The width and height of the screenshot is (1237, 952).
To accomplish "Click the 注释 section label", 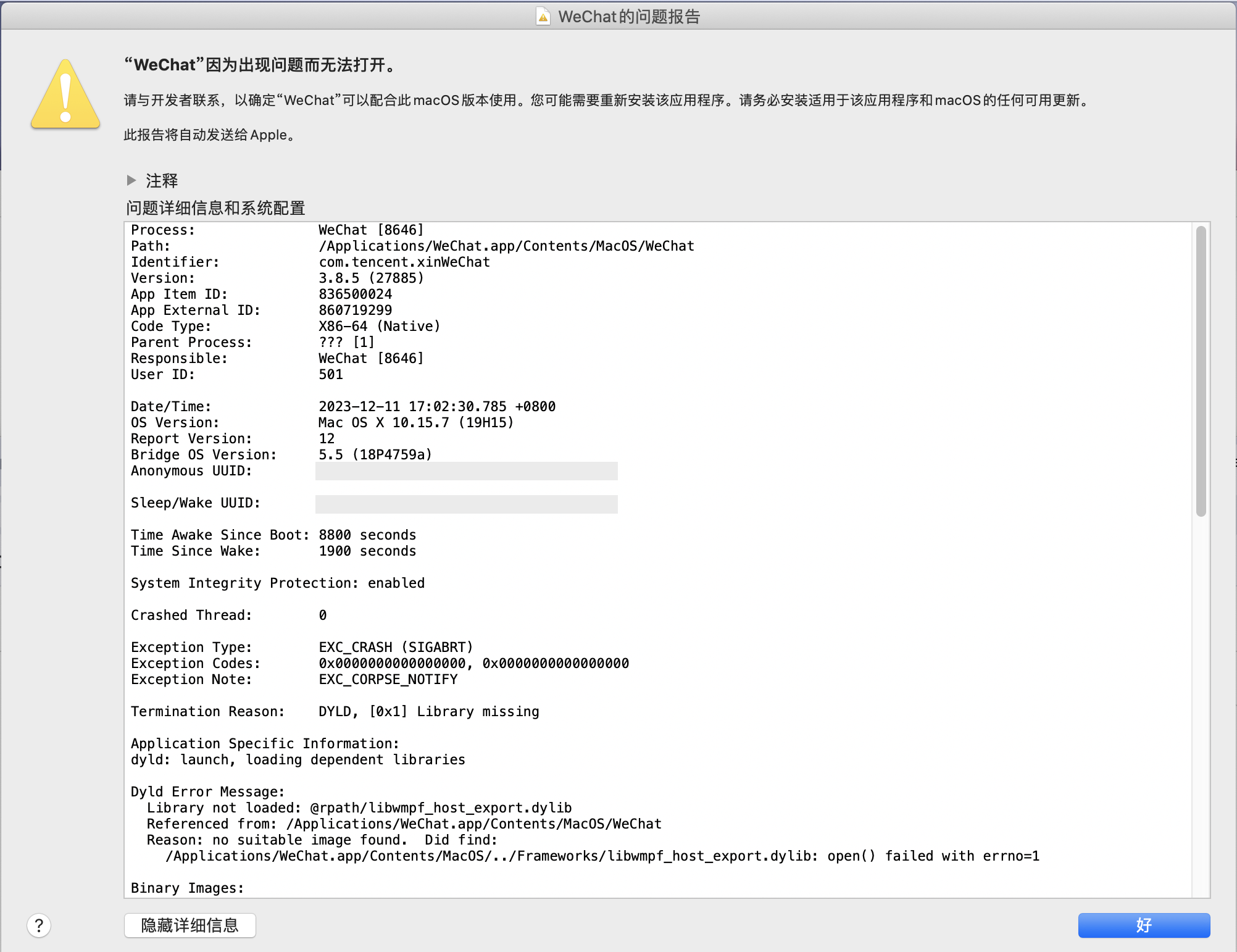I will [162, 181].
